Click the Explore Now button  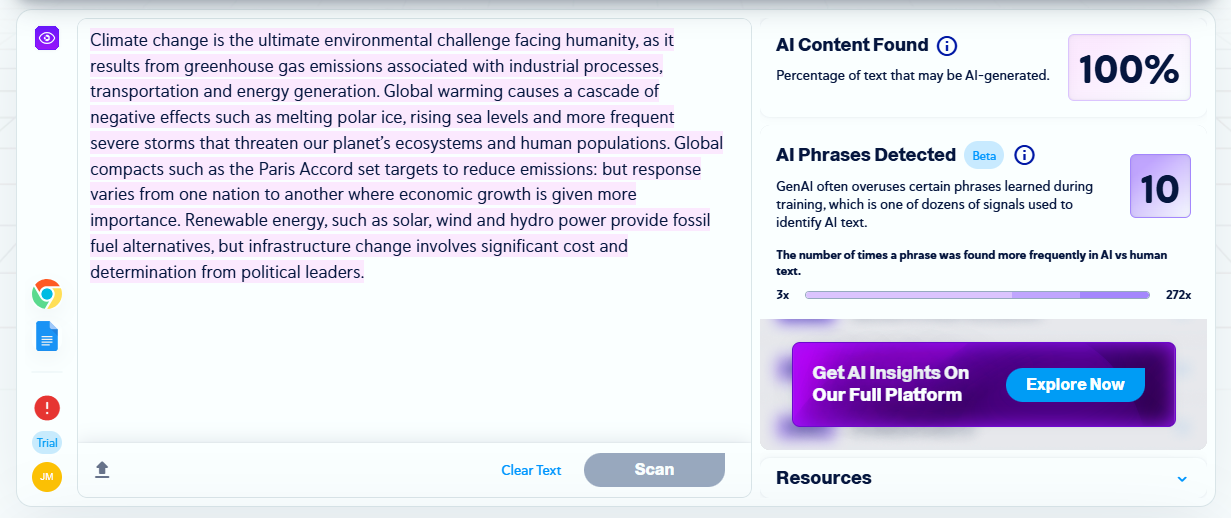(x=1075, y=385)
